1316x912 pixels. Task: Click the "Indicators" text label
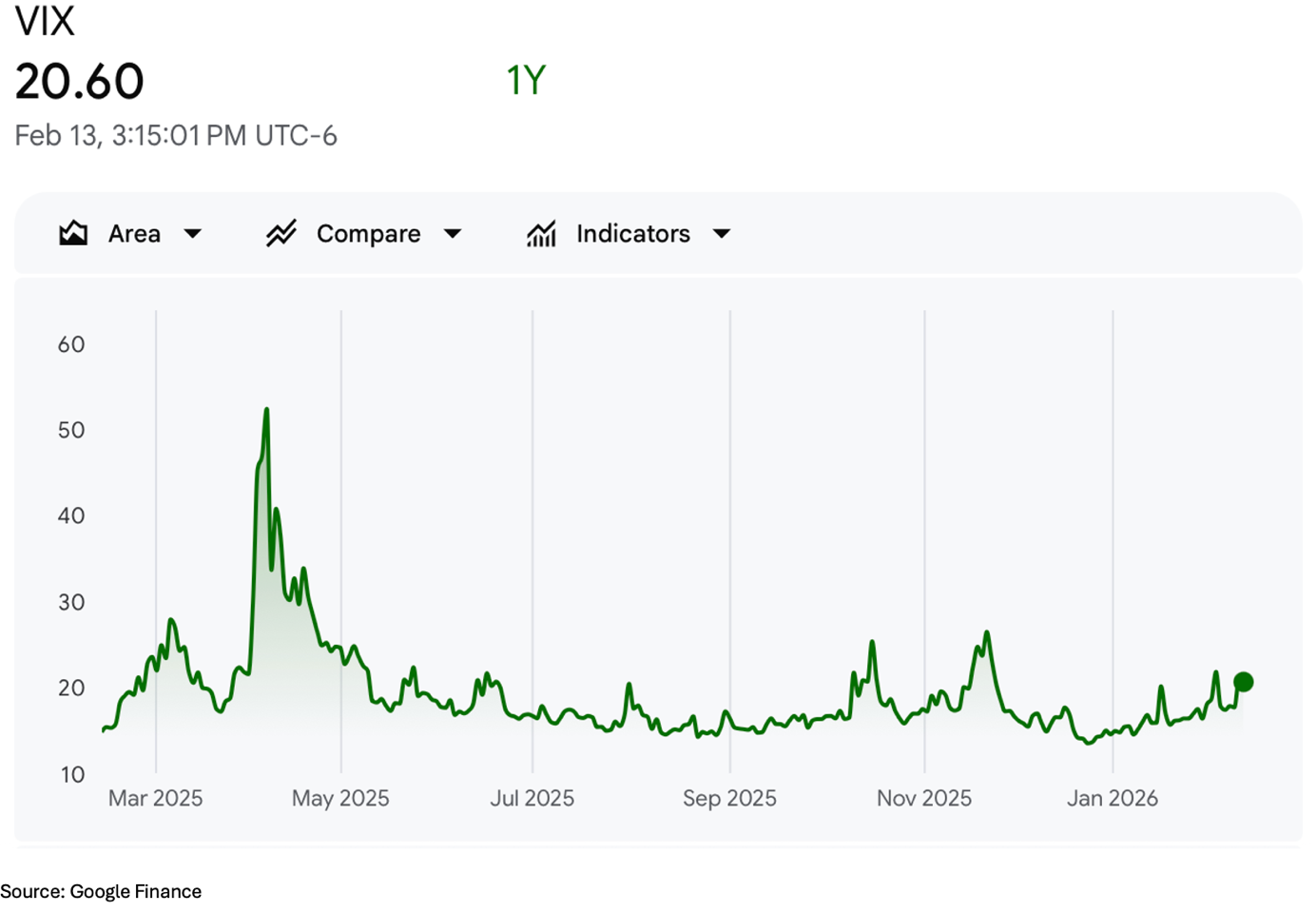[632, 234]
